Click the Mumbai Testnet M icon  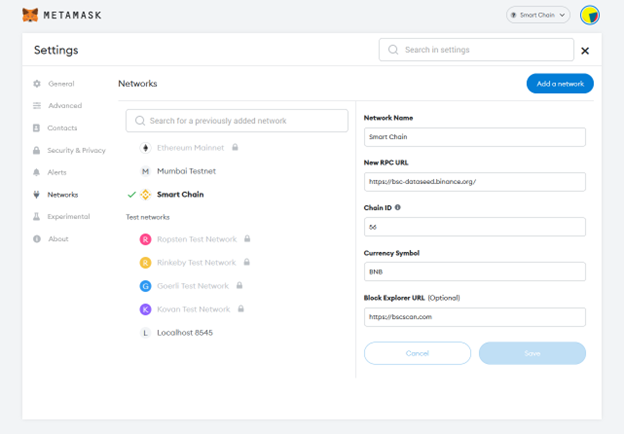145,171
